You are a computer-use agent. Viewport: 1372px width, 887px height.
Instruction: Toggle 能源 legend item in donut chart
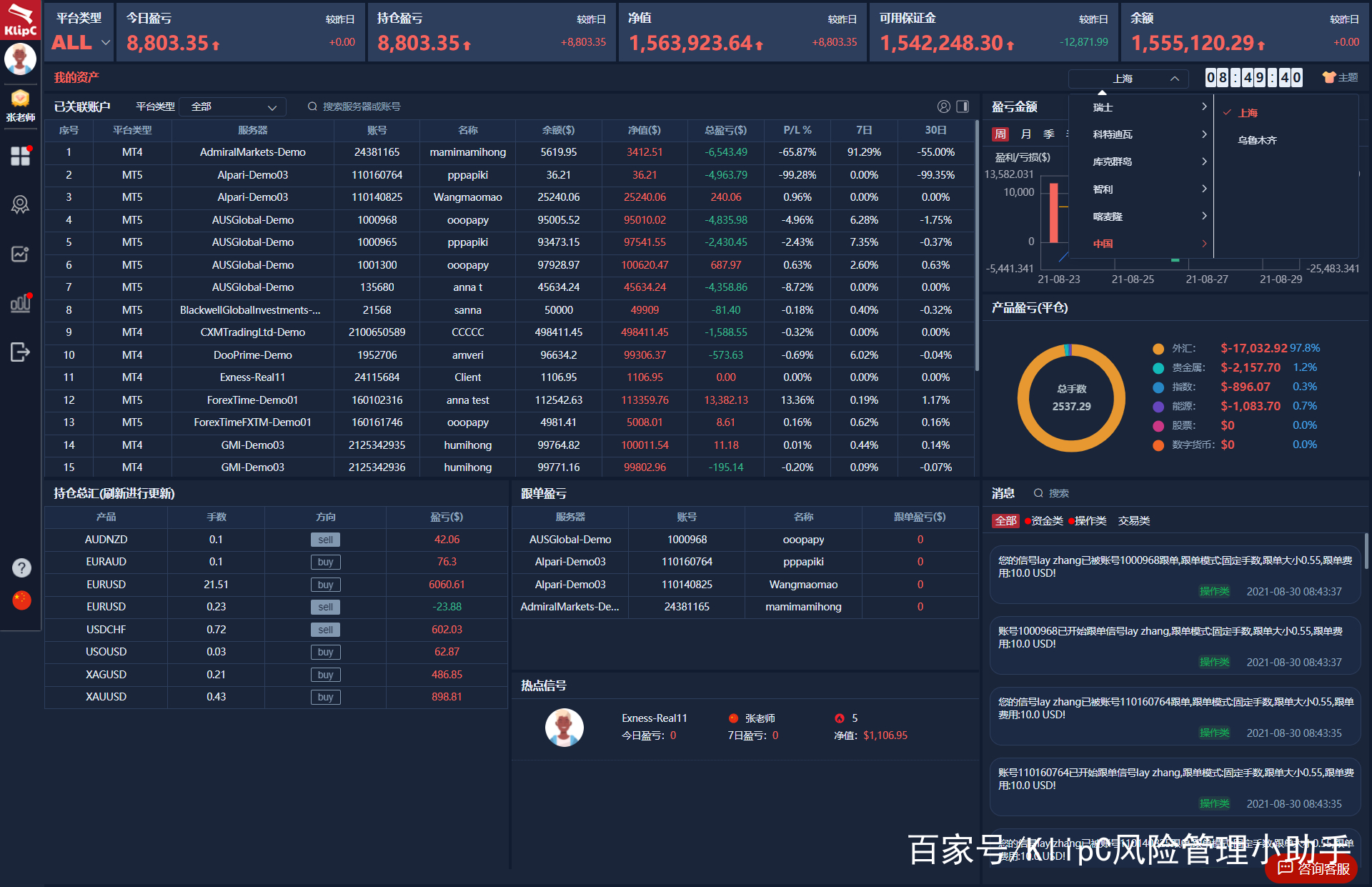tap(1175, 407)
